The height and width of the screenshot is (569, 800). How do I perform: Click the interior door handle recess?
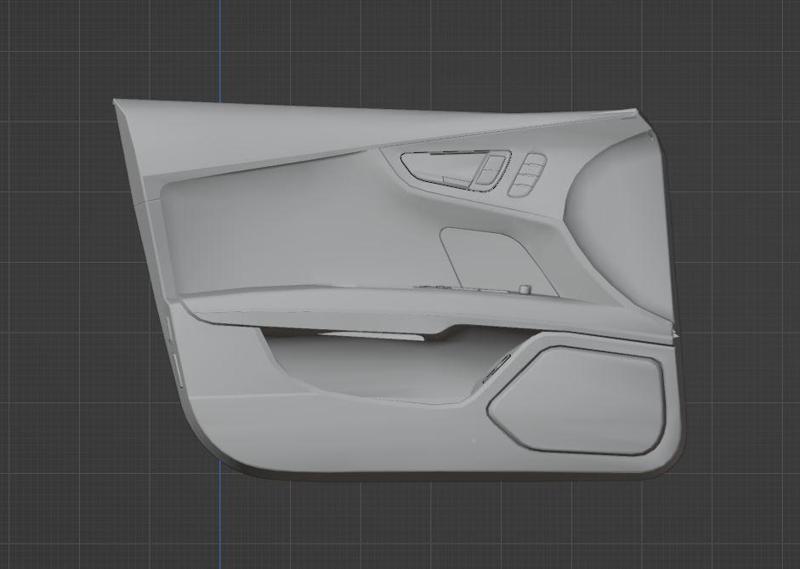pyautogui.click(x=456, y=169)
